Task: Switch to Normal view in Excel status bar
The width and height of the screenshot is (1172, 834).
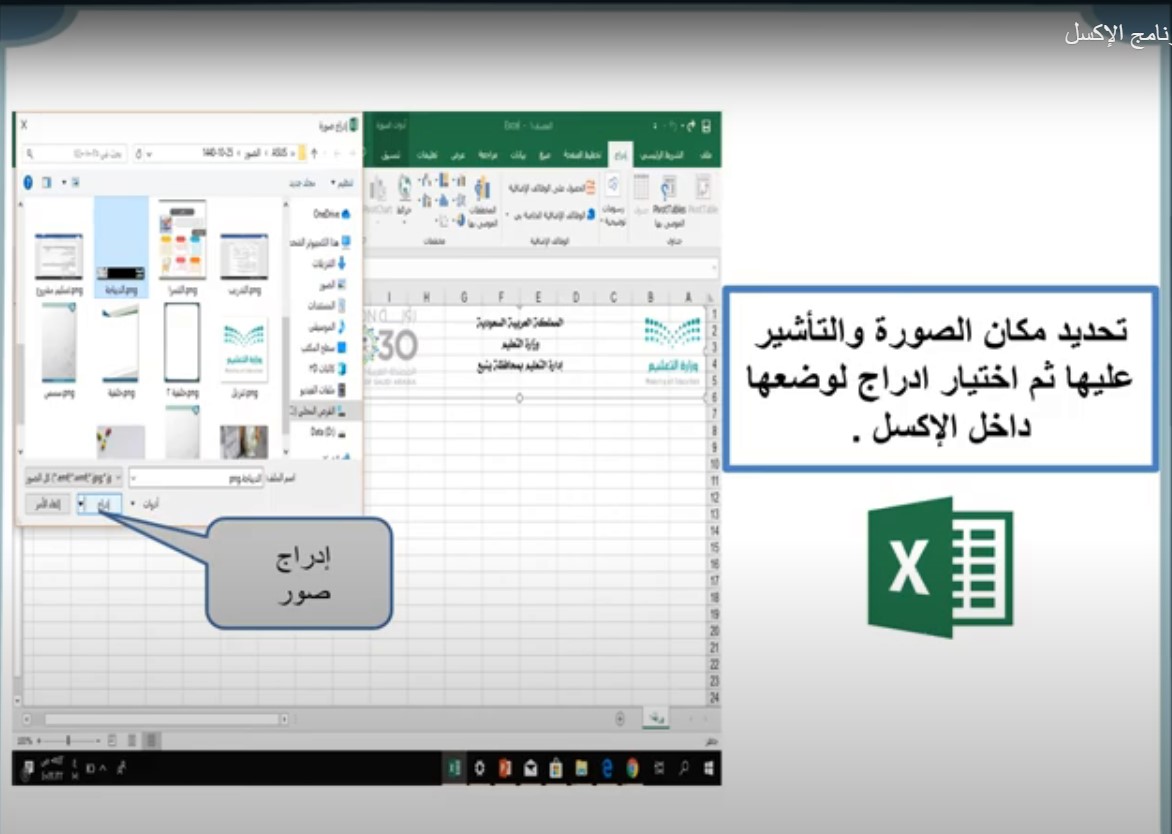Action: pos(151,741)
